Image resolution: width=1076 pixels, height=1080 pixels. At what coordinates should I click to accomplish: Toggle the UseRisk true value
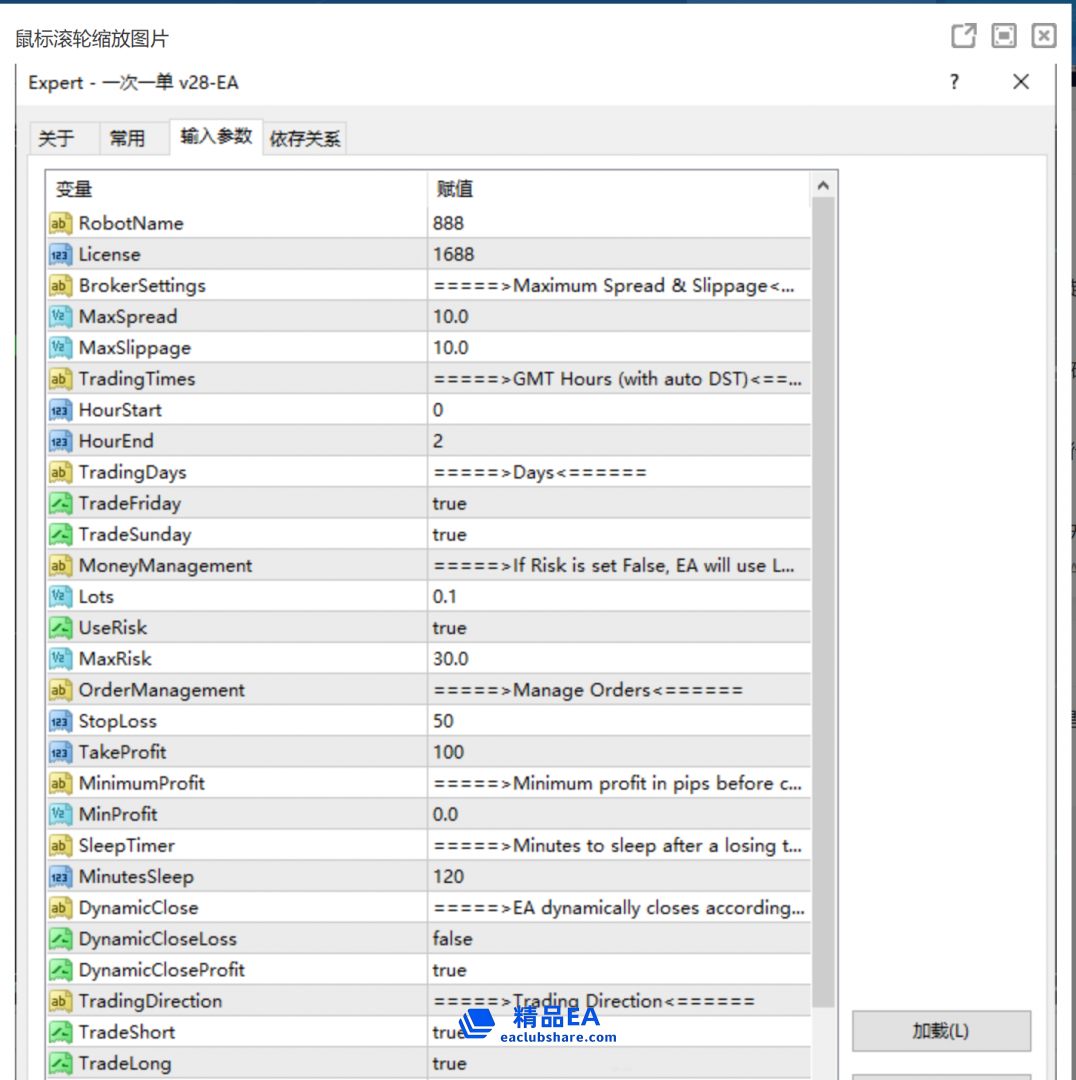450,628
